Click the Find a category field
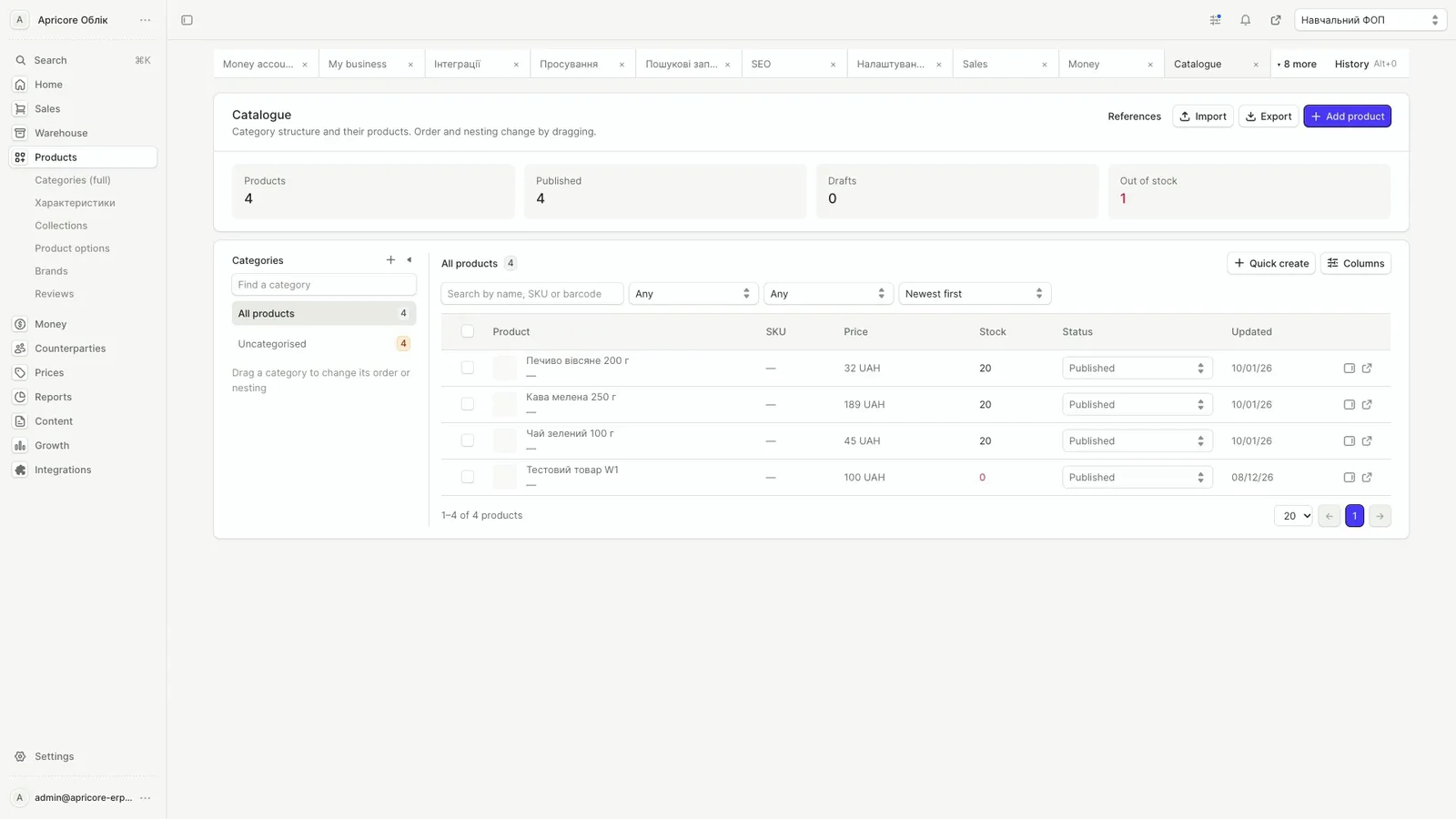Image resolution: width=1456 pixels, height=819 pixels. pyautogui.click(x=324, y=285)
